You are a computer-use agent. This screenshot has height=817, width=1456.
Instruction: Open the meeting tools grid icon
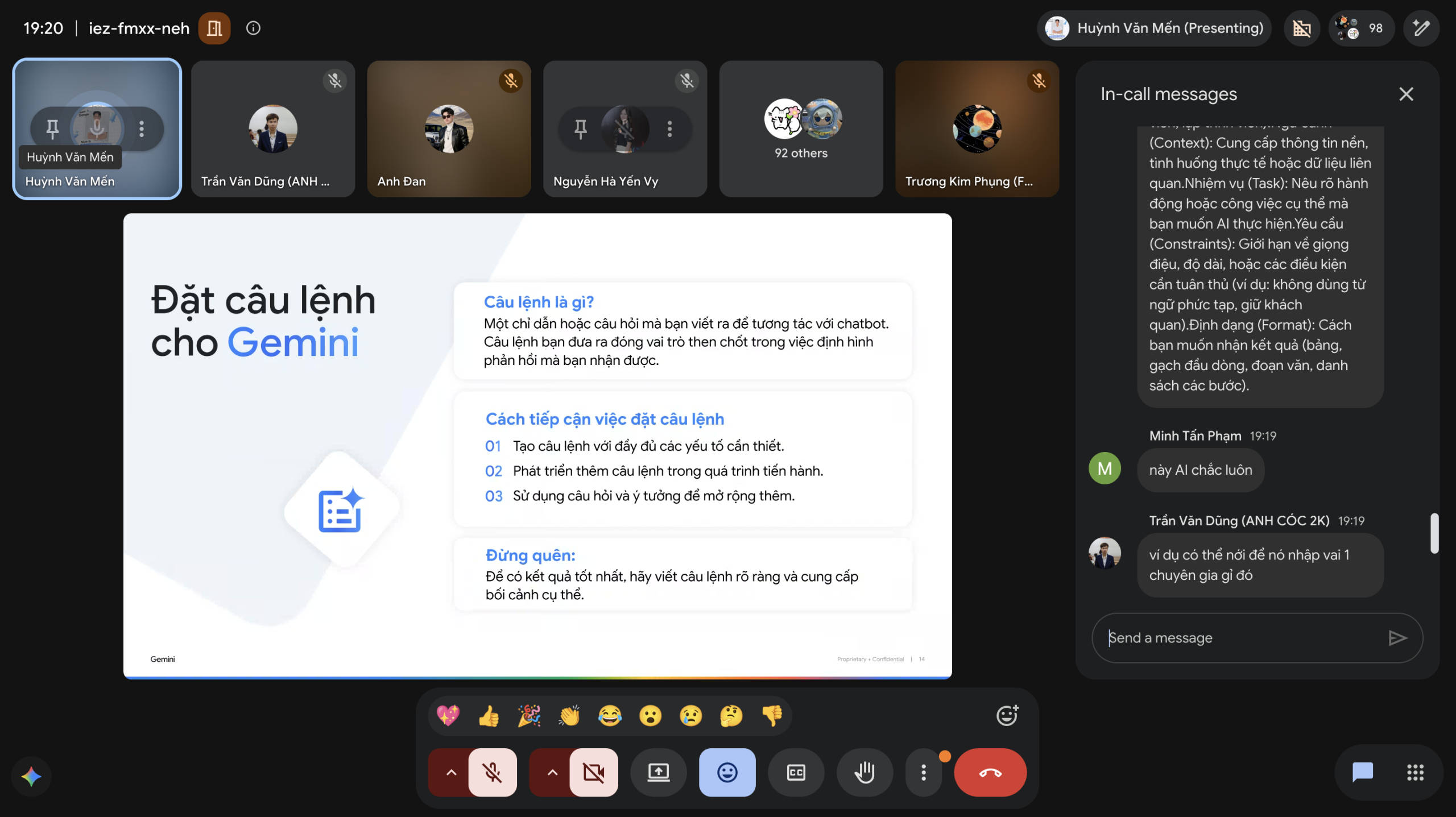1415,772
